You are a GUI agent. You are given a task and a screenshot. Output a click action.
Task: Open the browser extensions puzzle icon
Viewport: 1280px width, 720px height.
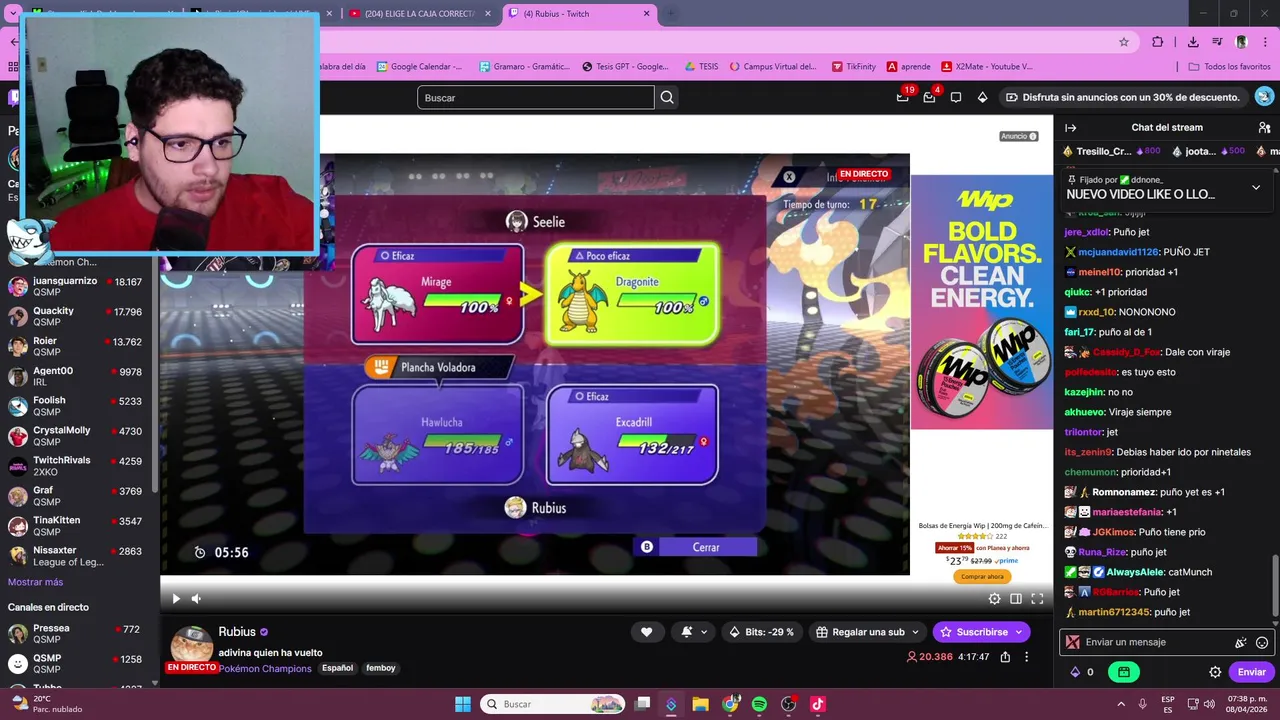pos(1158,42)
